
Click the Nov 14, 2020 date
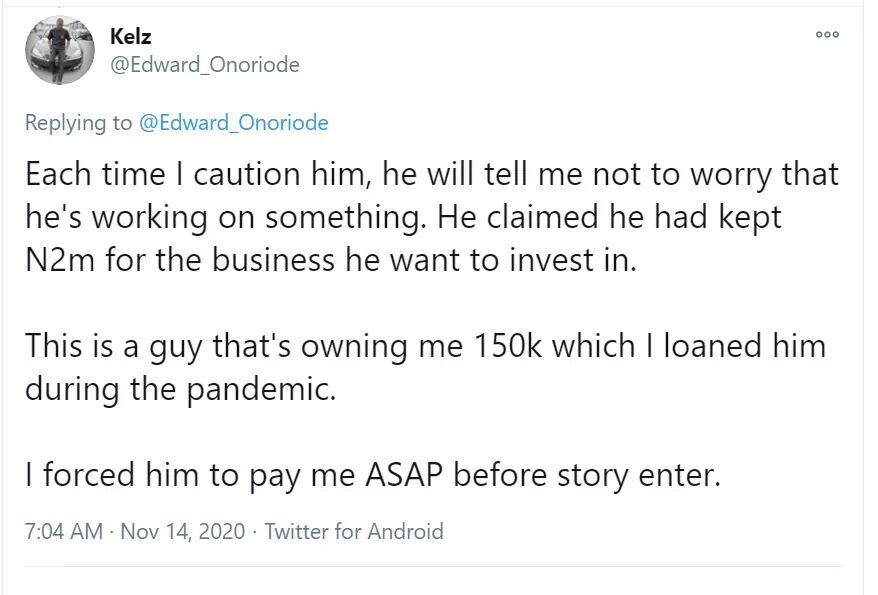(x=182, y=531)
